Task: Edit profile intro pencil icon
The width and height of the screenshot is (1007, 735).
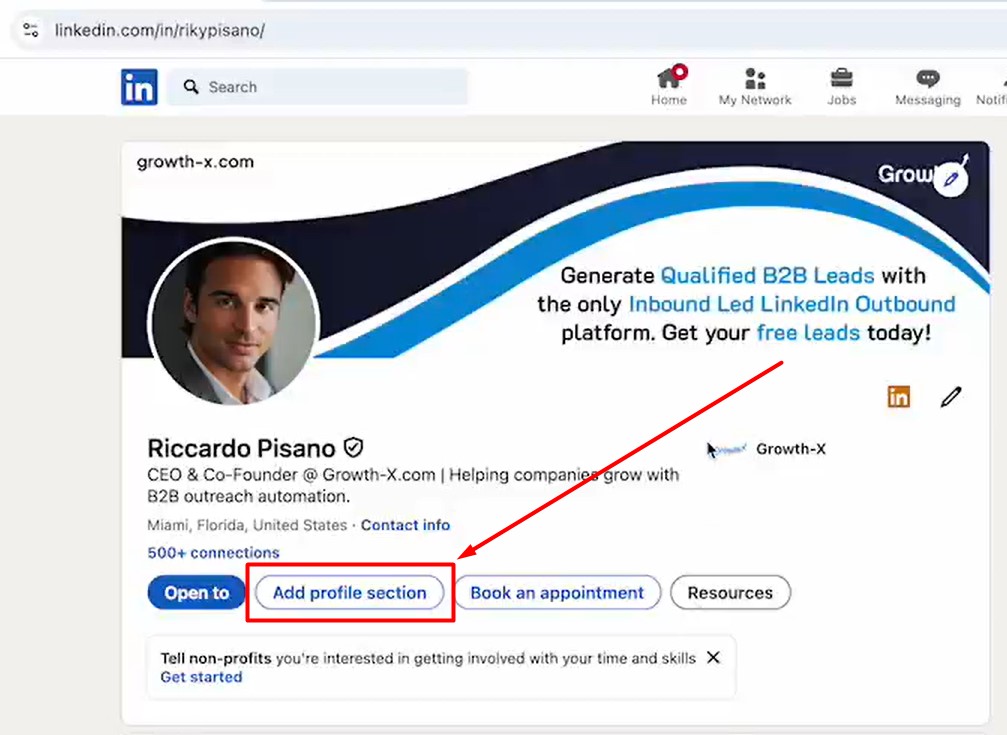Action: 951,397
